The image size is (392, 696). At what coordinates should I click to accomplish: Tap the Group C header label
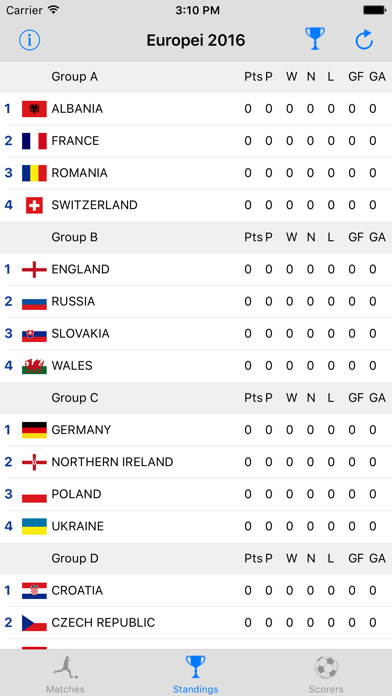pyautogui.click(x=75, y=398)
